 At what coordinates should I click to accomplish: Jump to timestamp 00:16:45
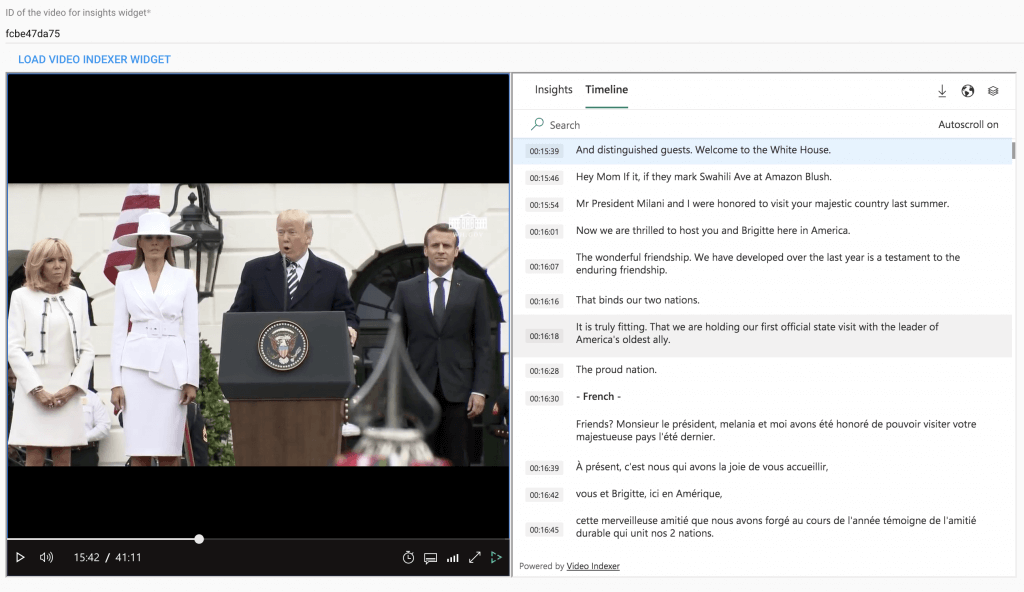tap(544, 529)
